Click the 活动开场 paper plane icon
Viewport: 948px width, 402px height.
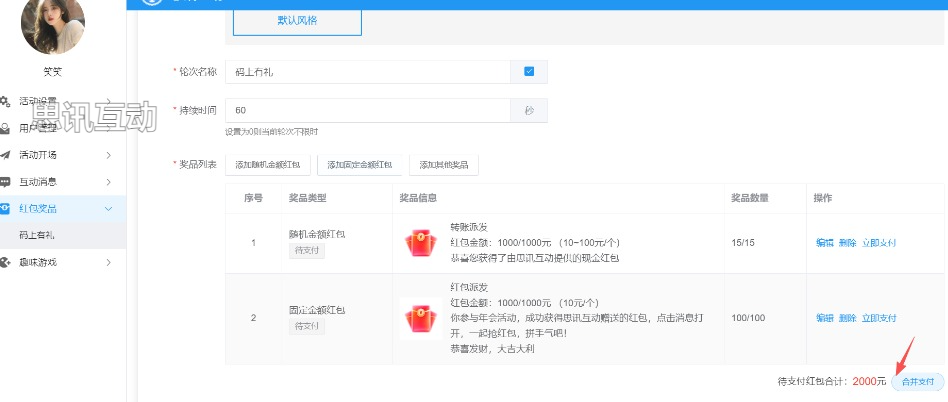(x=5, y=155)
